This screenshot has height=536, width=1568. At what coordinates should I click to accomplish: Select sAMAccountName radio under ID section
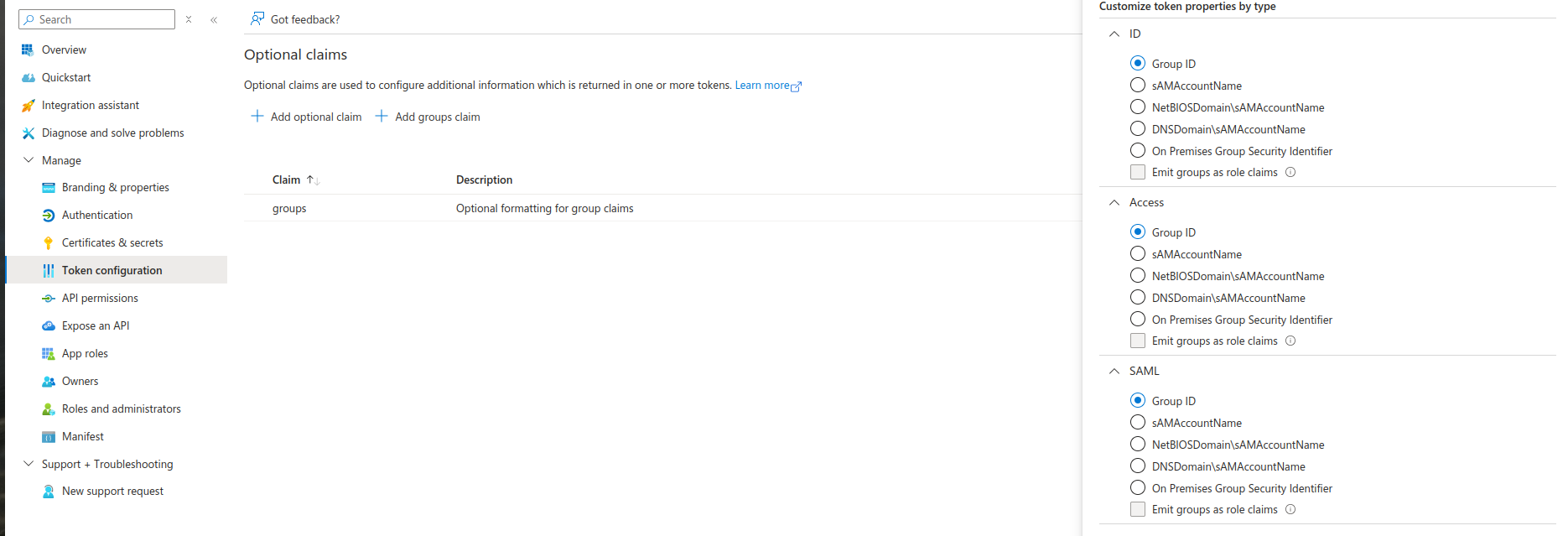tap(1138, 86)
